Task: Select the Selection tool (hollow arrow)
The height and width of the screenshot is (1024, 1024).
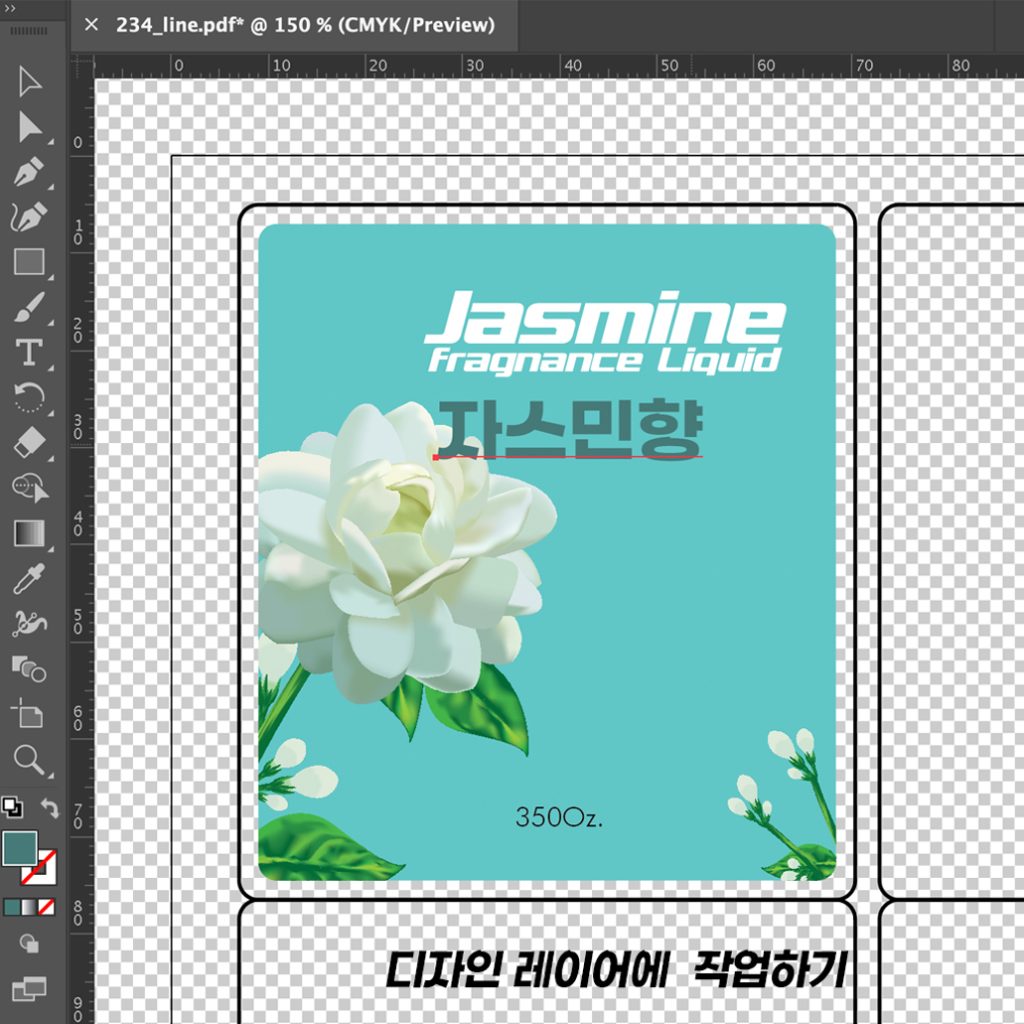Action: tap(29, 82)
